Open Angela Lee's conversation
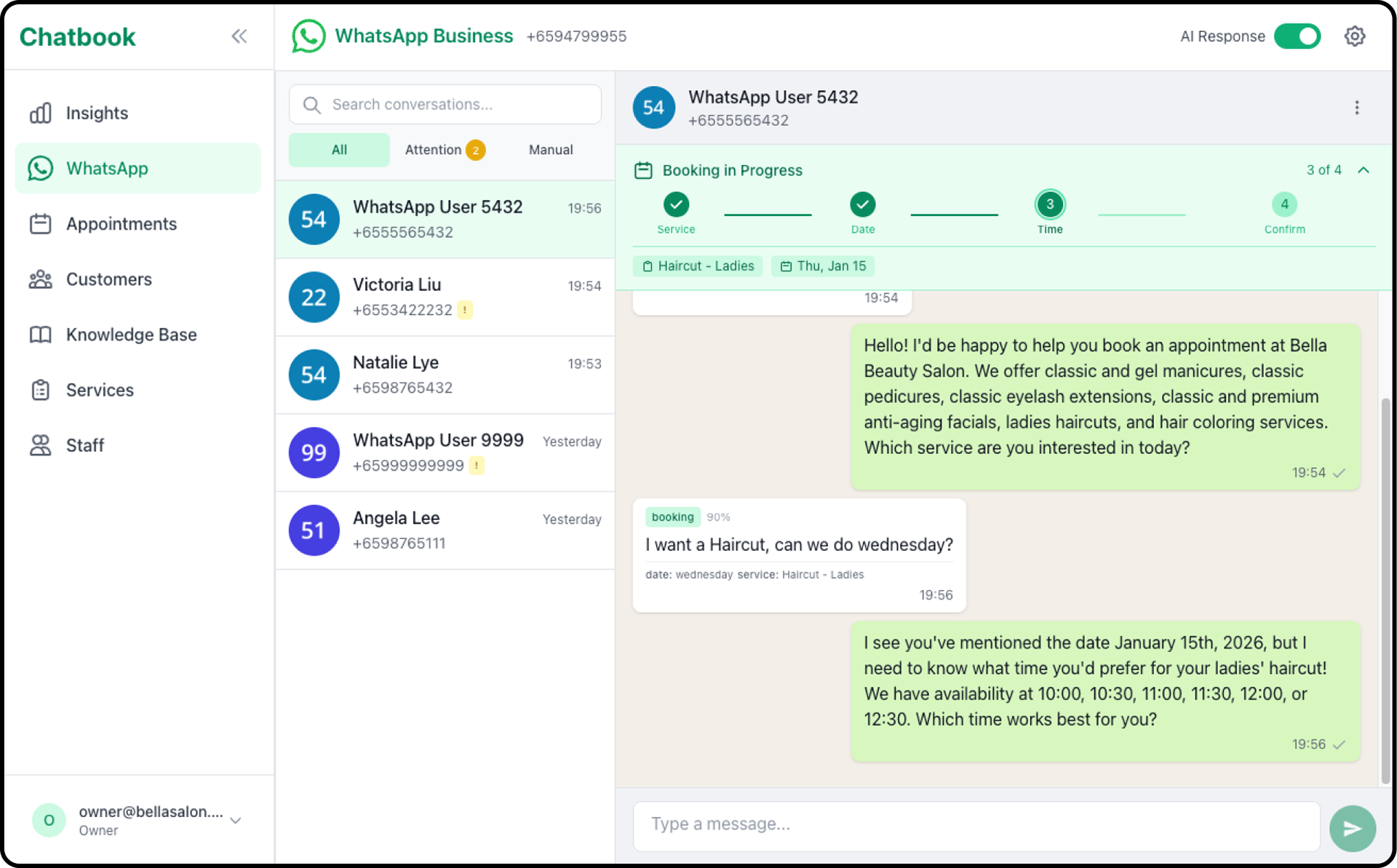The height and width of the screenshot is (868, 1397). 445,530
